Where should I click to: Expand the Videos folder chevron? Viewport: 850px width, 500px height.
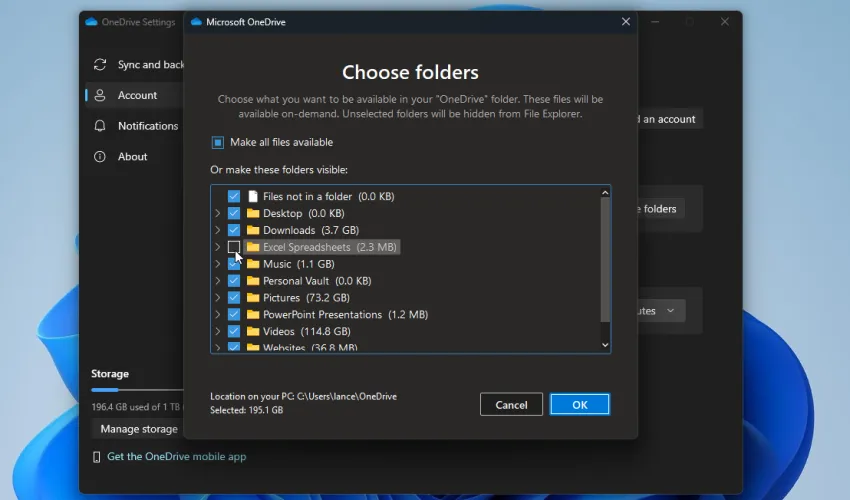[x=218, y=332]
